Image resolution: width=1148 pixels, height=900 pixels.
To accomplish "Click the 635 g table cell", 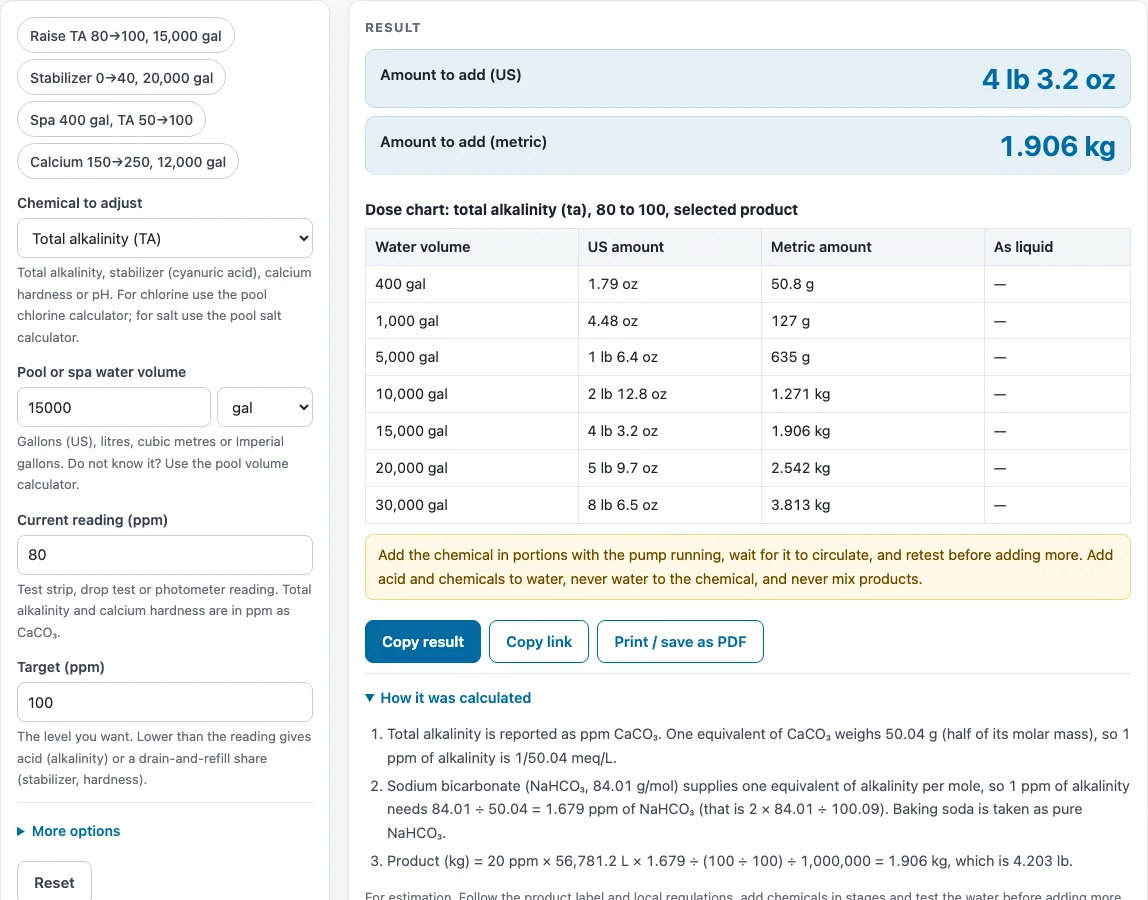I will coord(873,357).
